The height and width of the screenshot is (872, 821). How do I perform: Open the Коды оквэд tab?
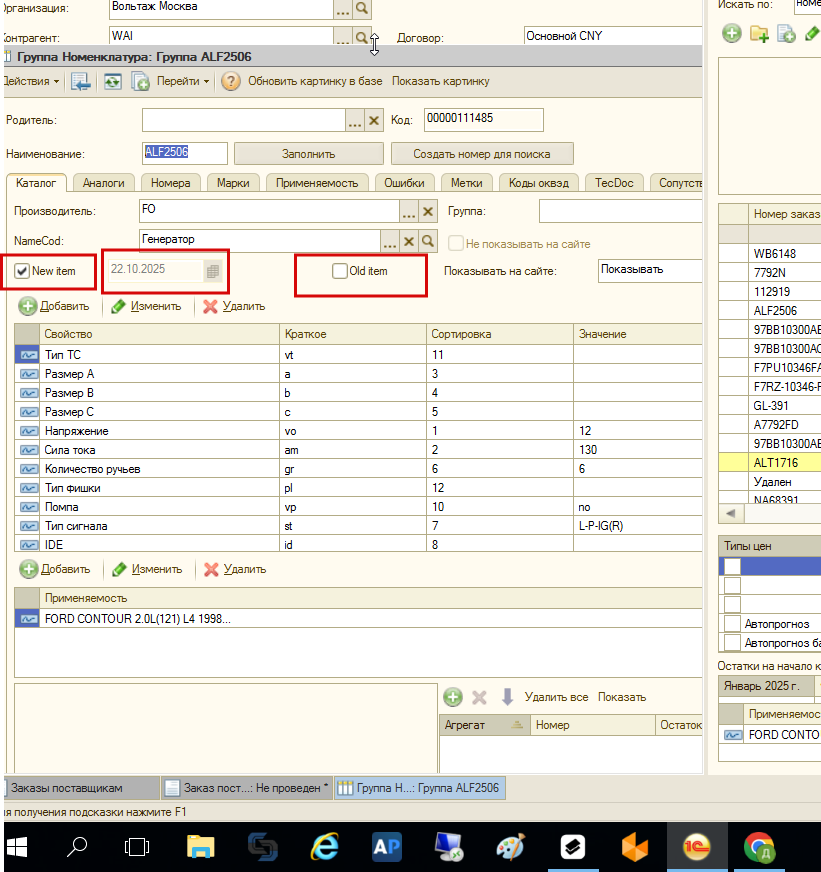pyautogui.click(x=538, y=183)
